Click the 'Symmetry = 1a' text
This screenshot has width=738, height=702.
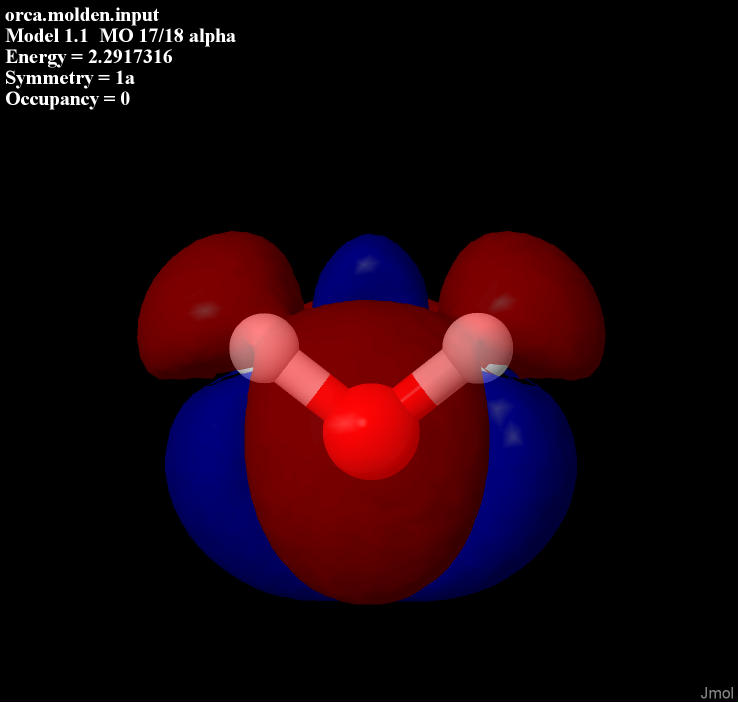tap(70, 78)
